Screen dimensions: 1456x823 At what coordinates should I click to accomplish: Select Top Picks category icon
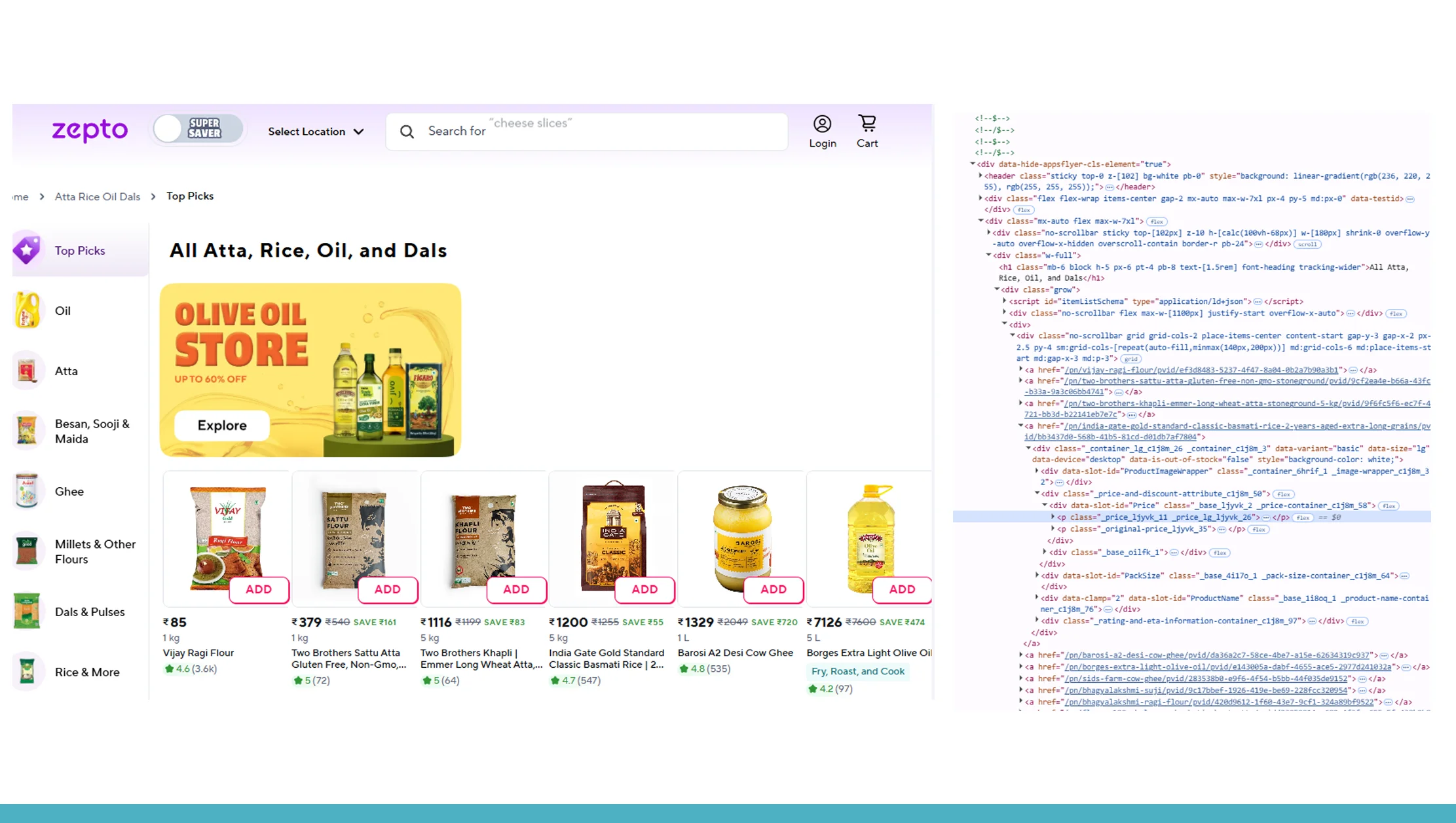(27, 249)
